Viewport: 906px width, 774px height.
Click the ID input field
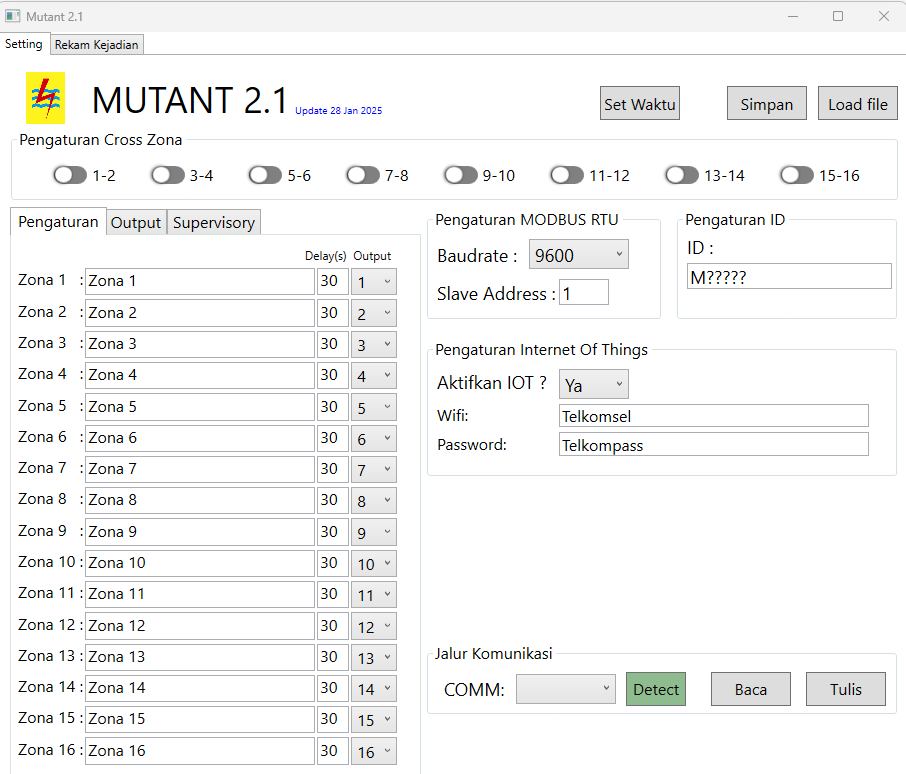[x=788, y=276]
